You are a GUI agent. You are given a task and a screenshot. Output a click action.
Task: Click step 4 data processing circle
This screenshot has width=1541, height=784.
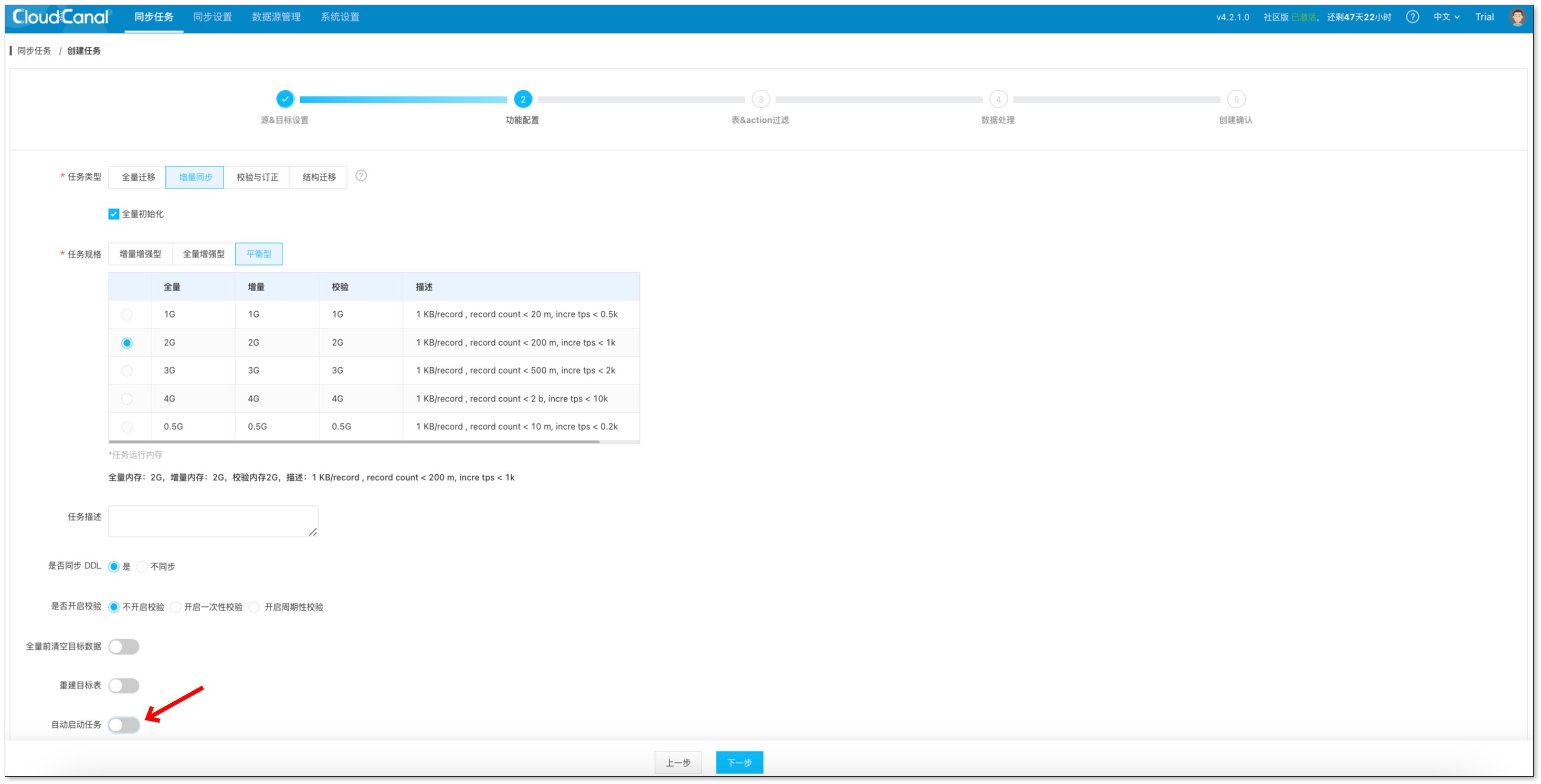998,99
